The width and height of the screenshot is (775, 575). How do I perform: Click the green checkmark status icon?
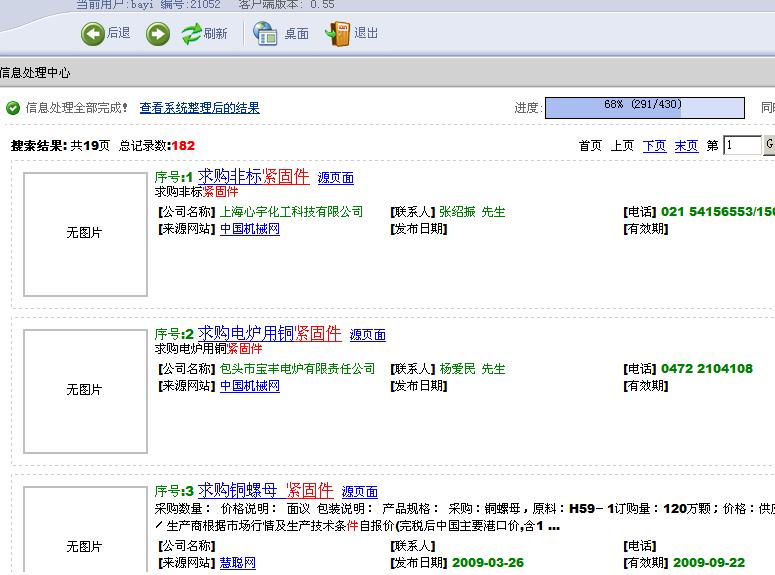pyautogui.click(x=13, y=108)
